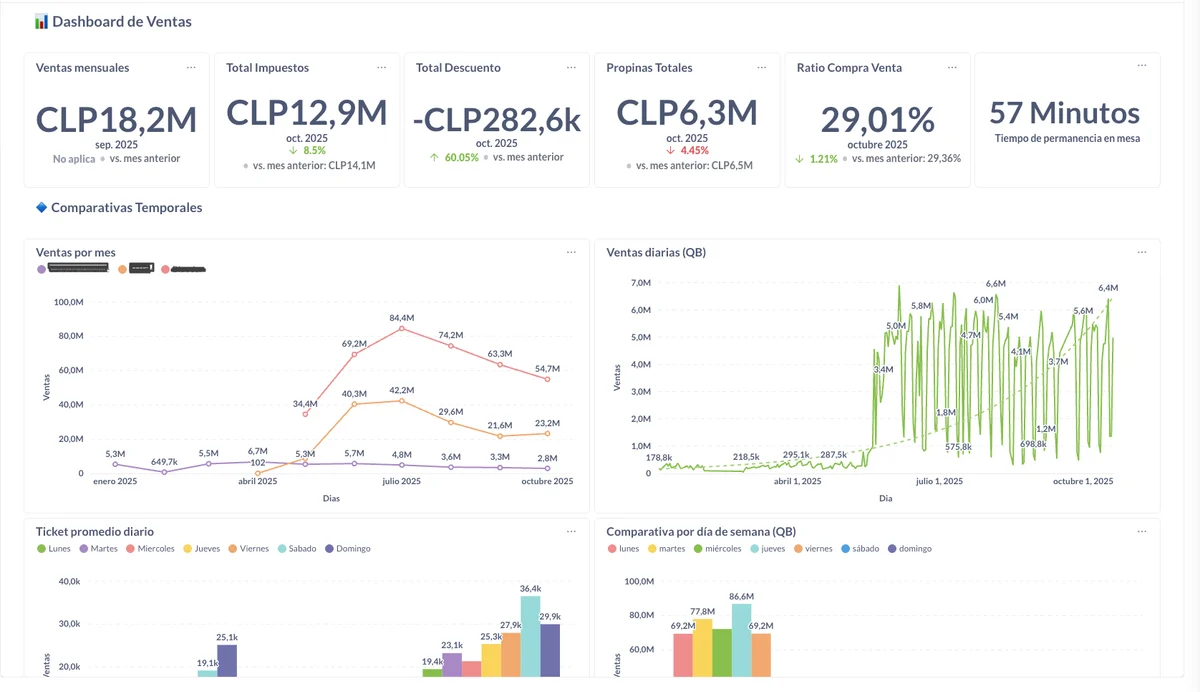
Task: Toggle the sábado series in Comparativa legend
Action: point(862,549)
